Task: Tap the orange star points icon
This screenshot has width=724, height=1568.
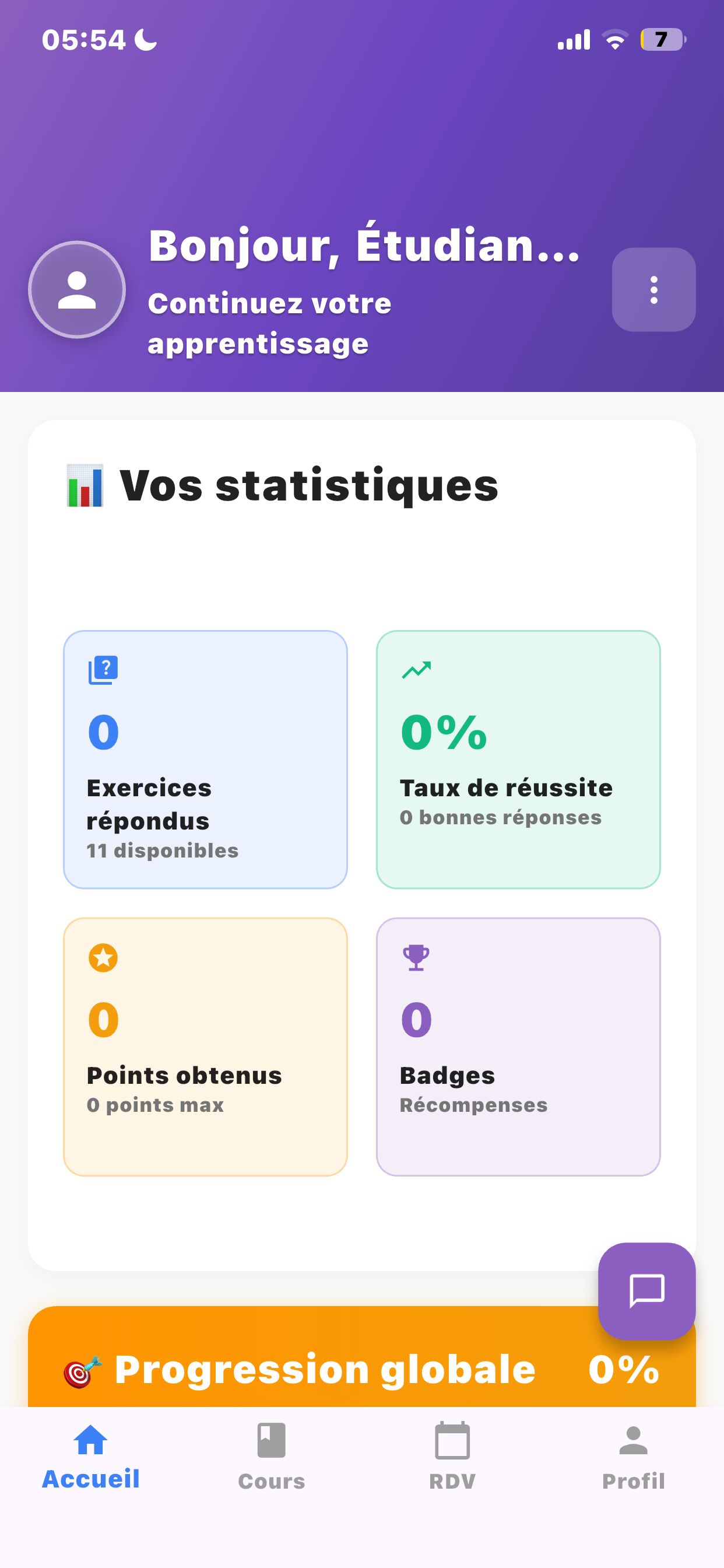Action: pos(103,958)
